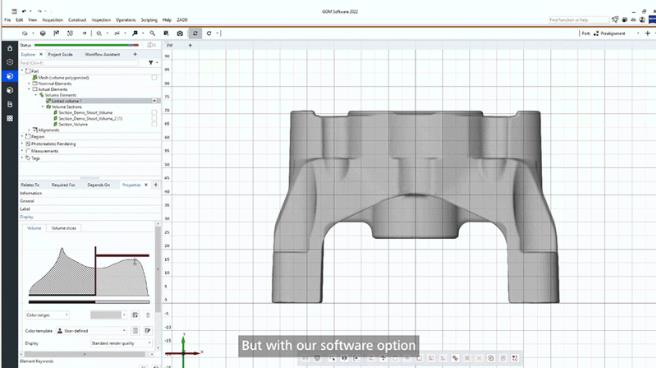Image resolution: width=656 pixels, height=373 pixels.
Task: Click the user profile icon at top right
Action: click(642, 20)
